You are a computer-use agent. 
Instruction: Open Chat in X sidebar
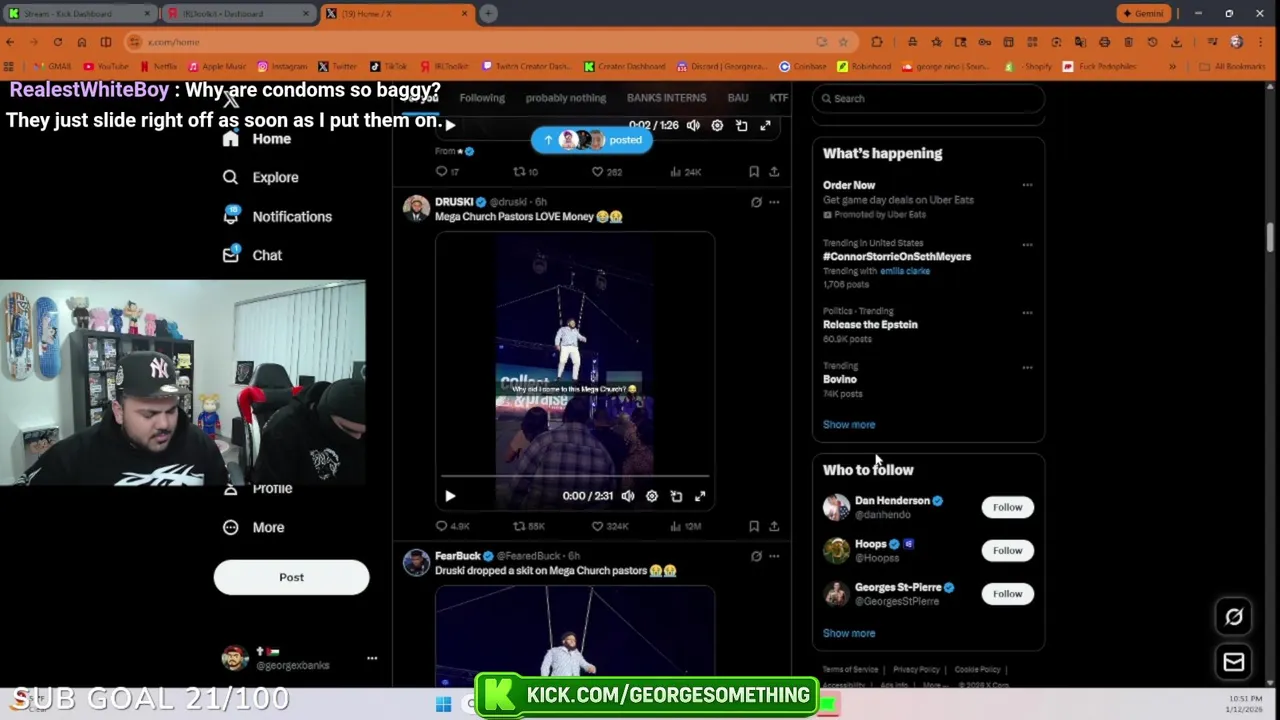[252, 255]
